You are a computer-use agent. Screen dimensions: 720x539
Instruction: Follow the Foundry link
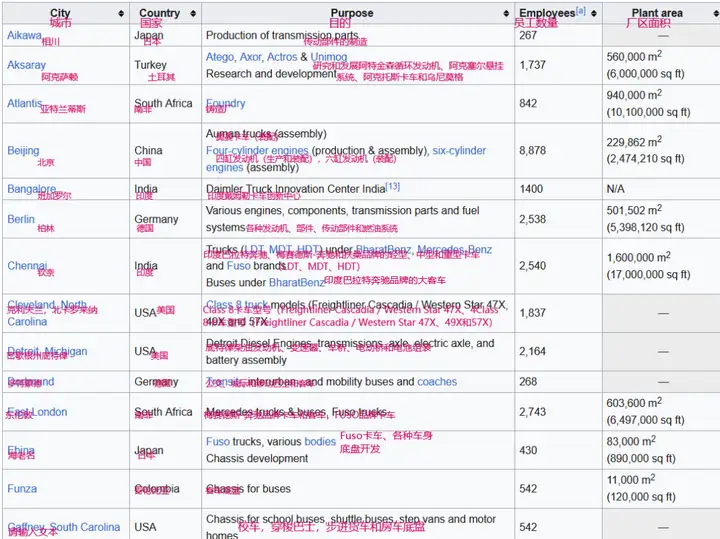225,103
